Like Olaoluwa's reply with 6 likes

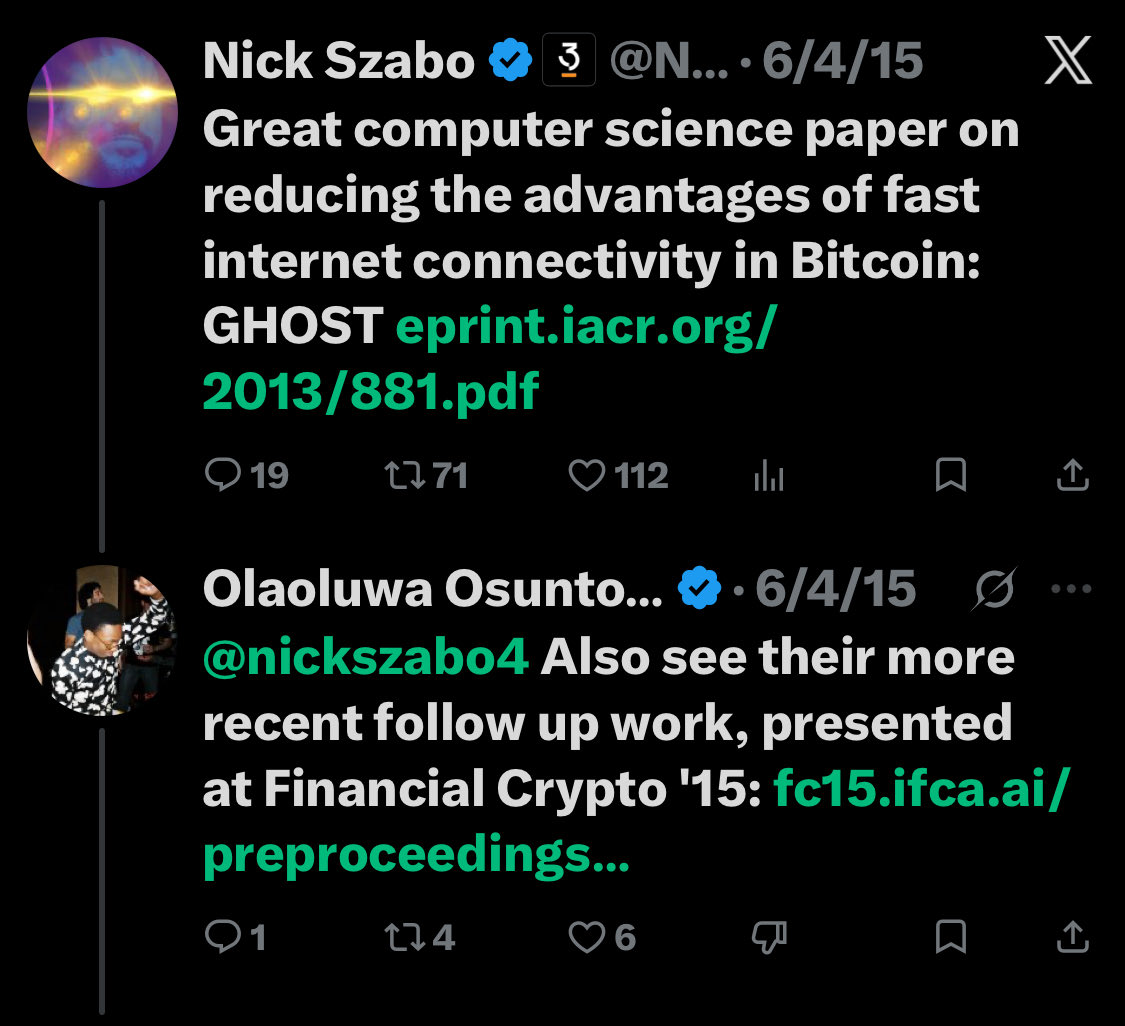coord(586,937)
